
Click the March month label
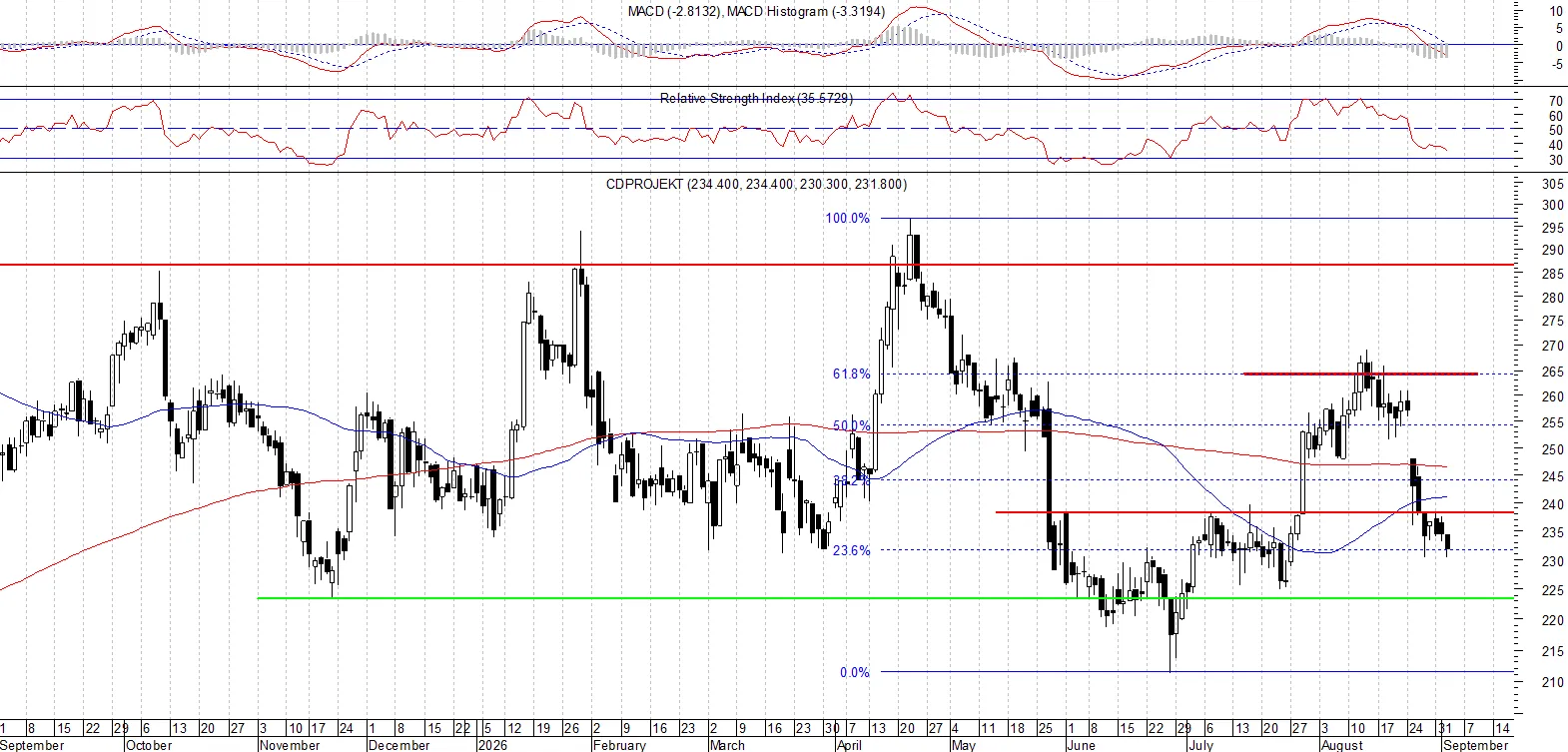(727, 745)
